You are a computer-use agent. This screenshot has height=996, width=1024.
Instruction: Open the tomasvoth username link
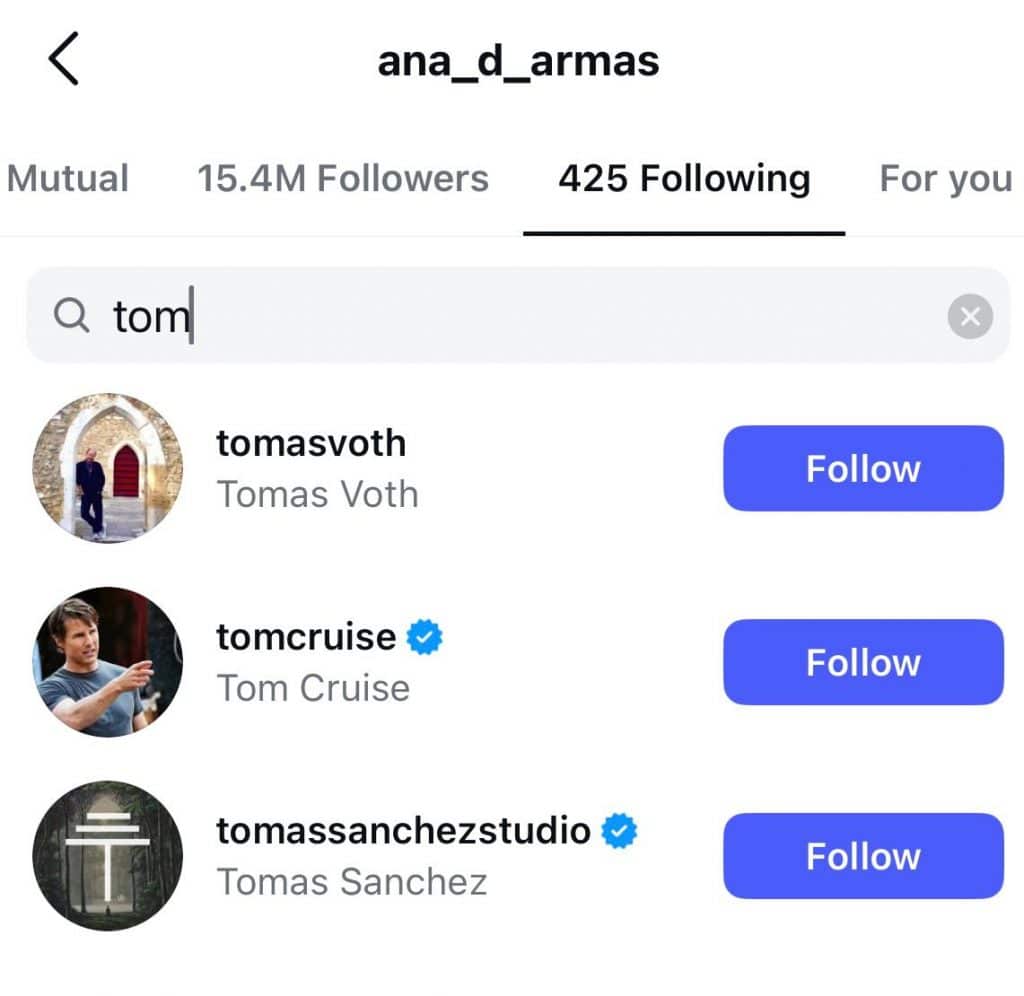(311, 443)
